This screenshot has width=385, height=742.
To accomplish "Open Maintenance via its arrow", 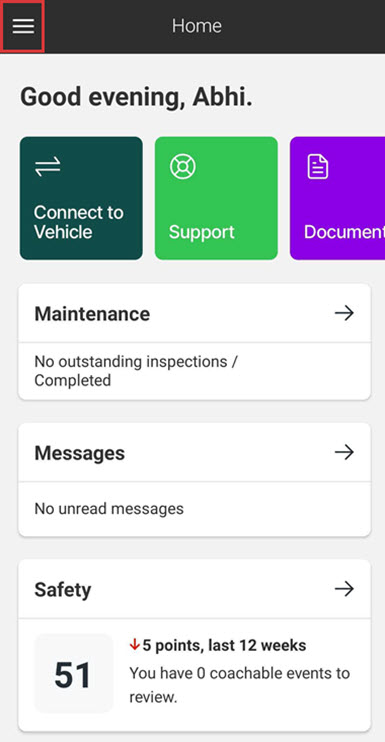I will click(344, 313).
